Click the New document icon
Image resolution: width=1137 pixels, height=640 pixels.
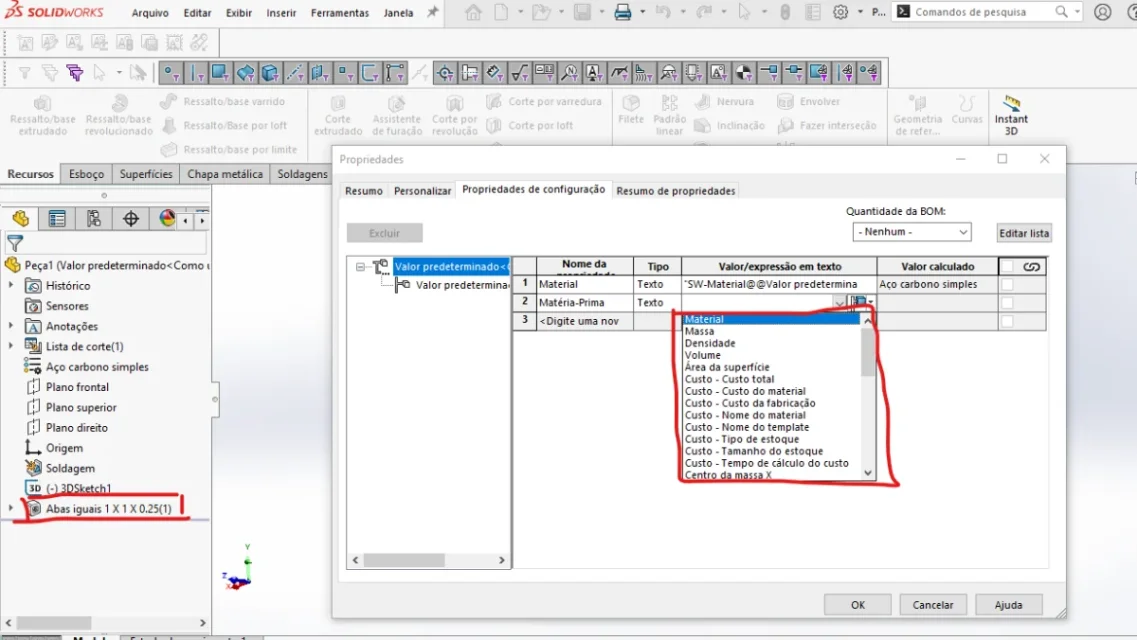tap(501, 12)
